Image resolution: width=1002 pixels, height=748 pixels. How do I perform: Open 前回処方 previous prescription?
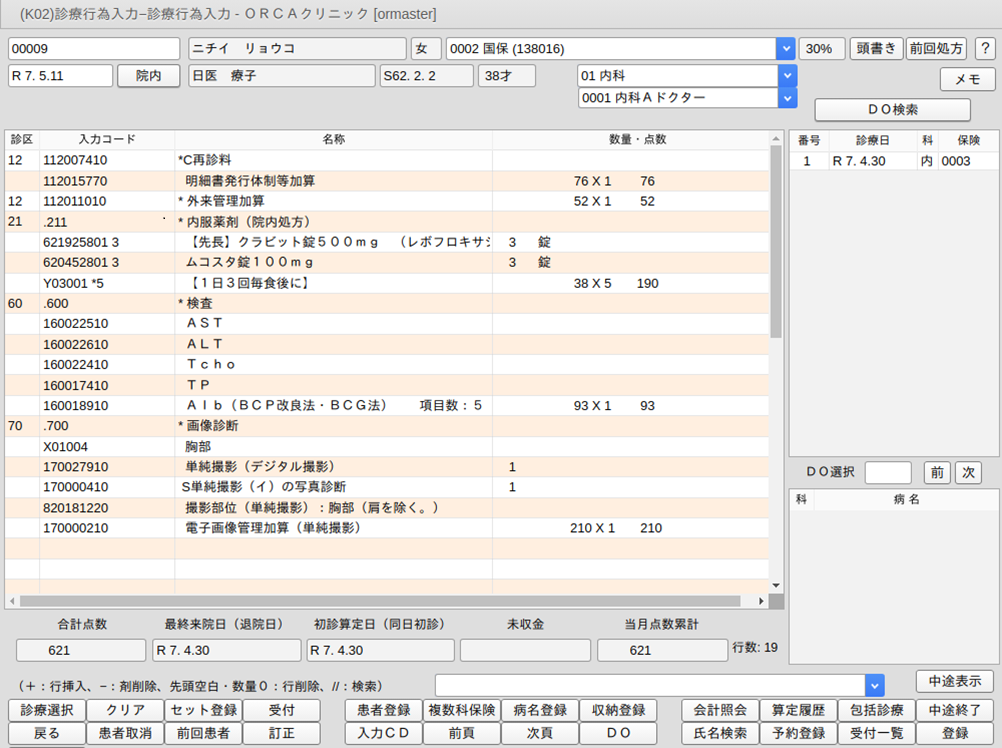click(x=936, y=49)
